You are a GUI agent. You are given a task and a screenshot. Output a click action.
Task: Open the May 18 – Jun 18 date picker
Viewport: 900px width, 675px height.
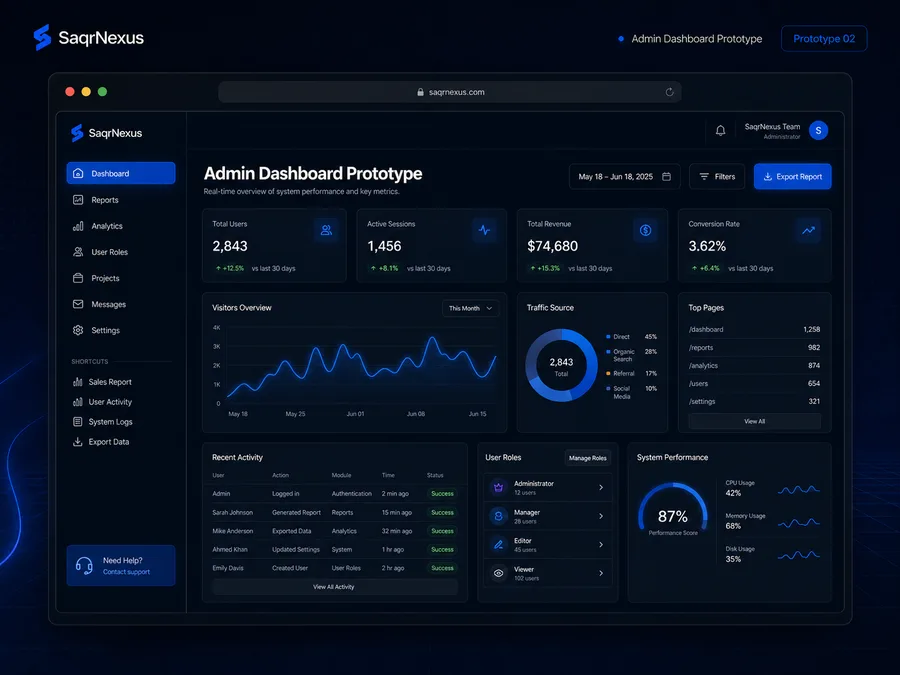[x=624, y=177]
